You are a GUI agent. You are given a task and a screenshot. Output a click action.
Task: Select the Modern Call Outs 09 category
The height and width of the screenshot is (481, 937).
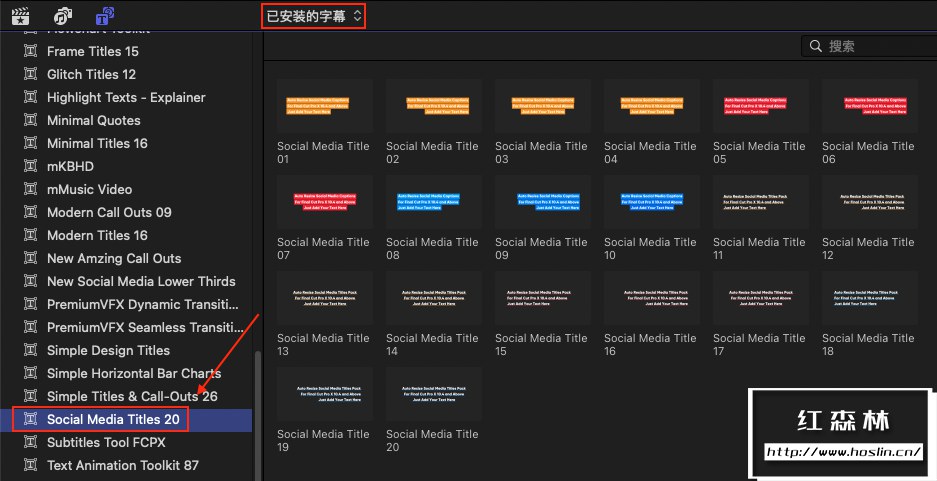109,212
